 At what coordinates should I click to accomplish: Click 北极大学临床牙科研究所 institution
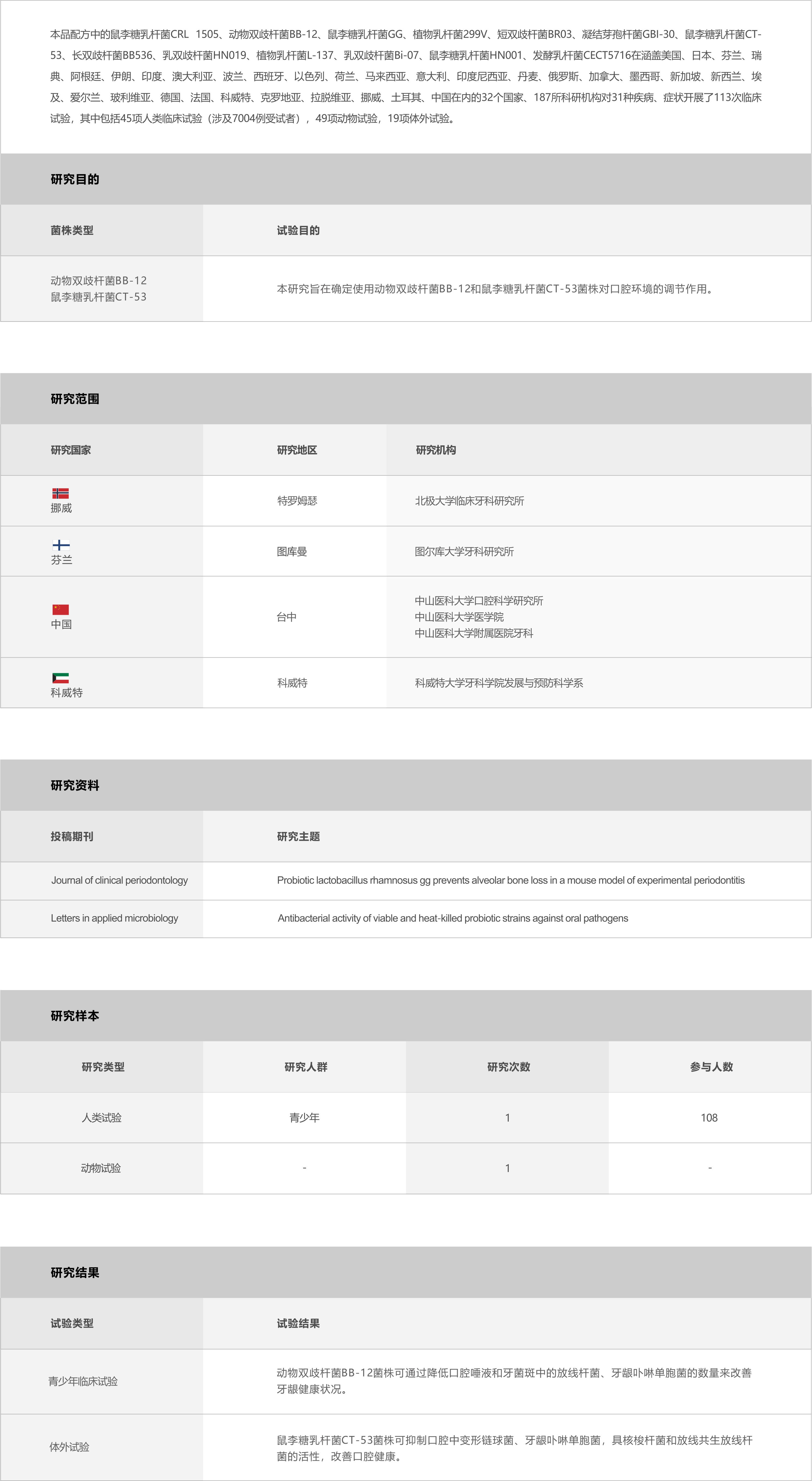pyautogui.click(x=469, y=501)
